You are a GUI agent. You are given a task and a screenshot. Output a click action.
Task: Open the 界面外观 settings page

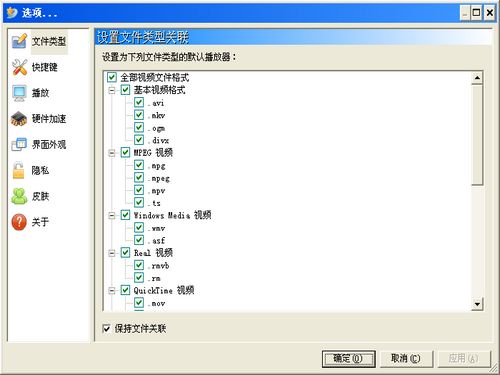coord(49,144)
